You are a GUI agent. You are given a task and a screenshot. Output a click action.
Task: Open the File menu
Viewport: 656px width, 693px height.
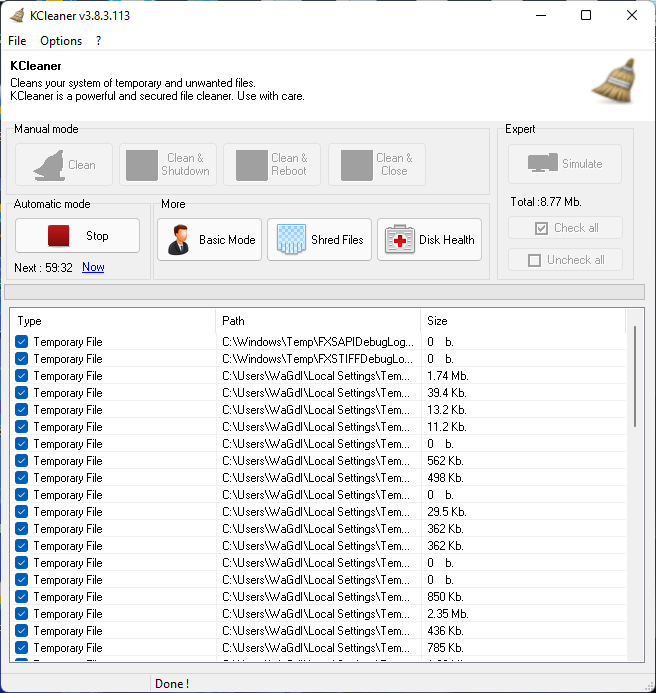(17, 41)
